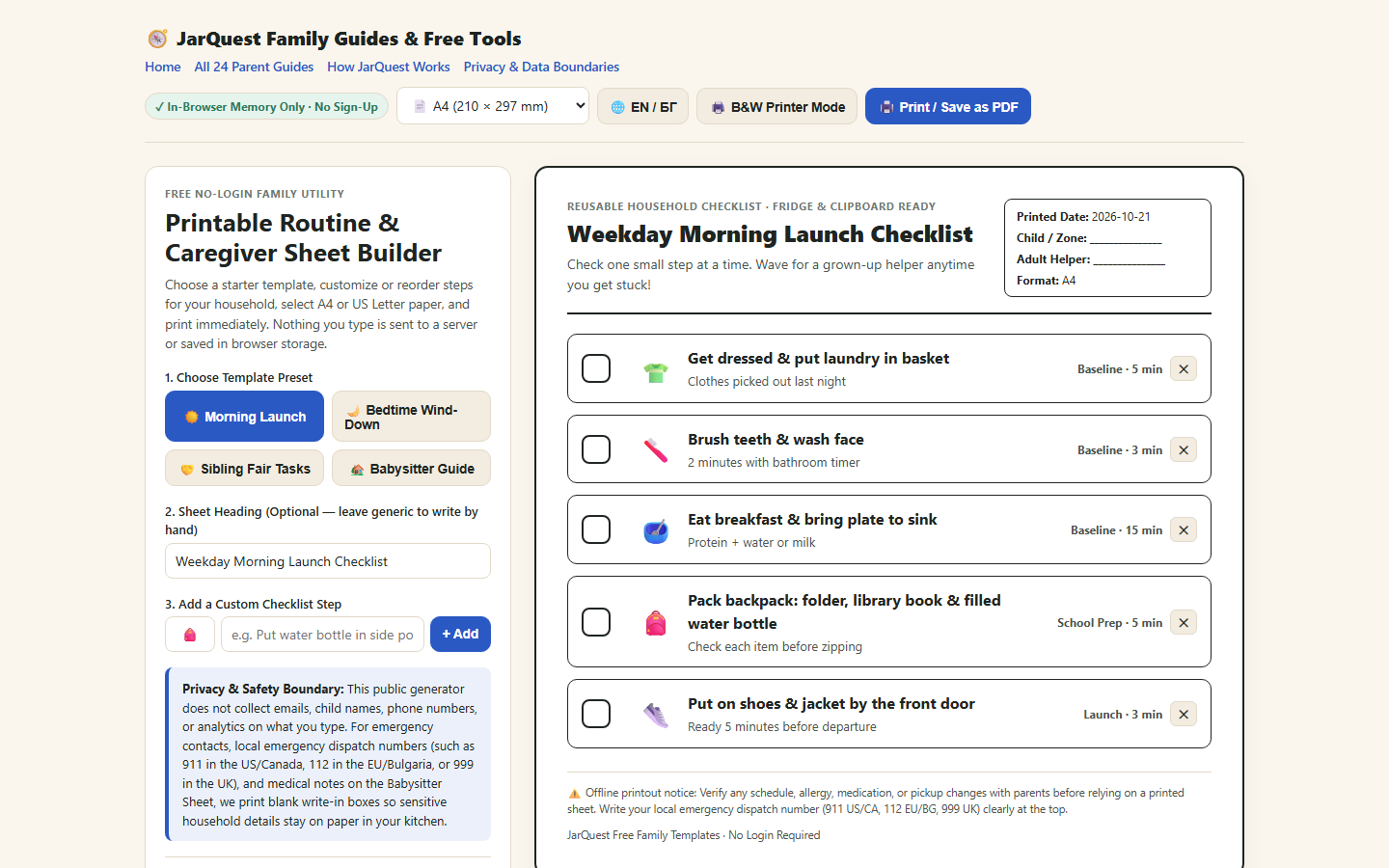Click 'Clothes picked out last night' note
This screenshot has height=868, width=1389.
pos(767,382)
